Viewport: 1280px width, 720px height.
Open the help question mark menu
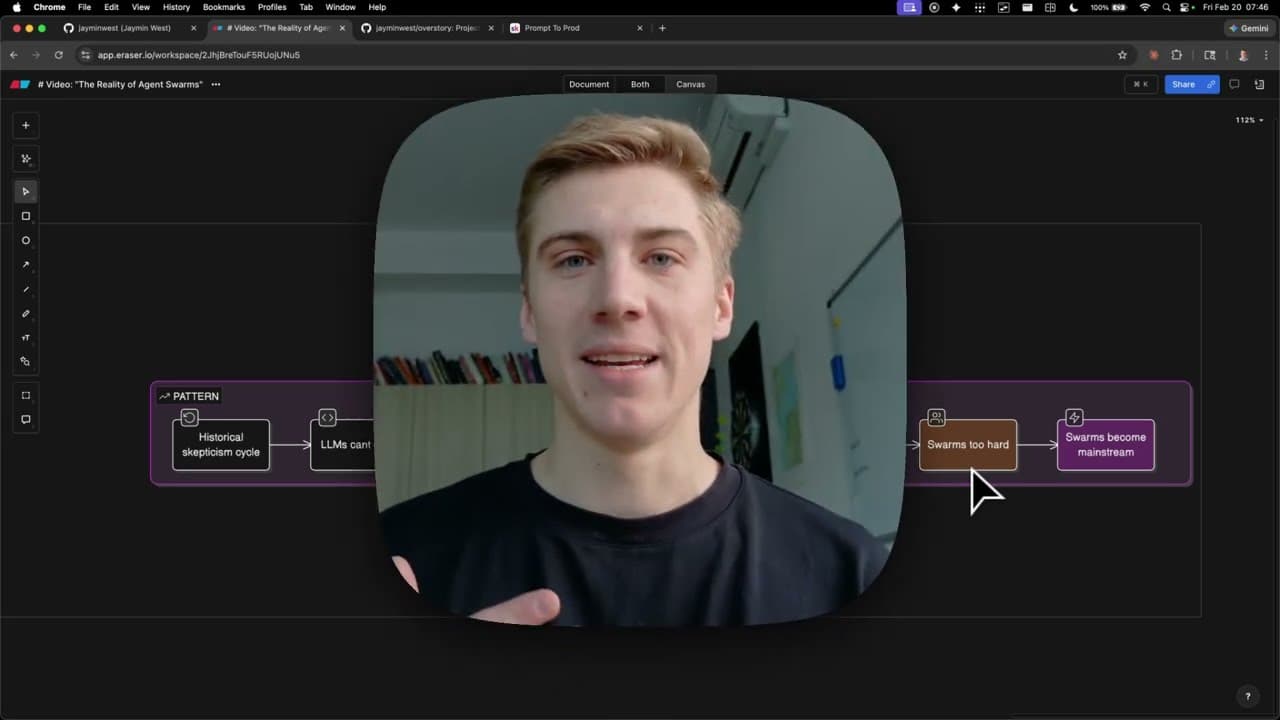coord(1247,696)
